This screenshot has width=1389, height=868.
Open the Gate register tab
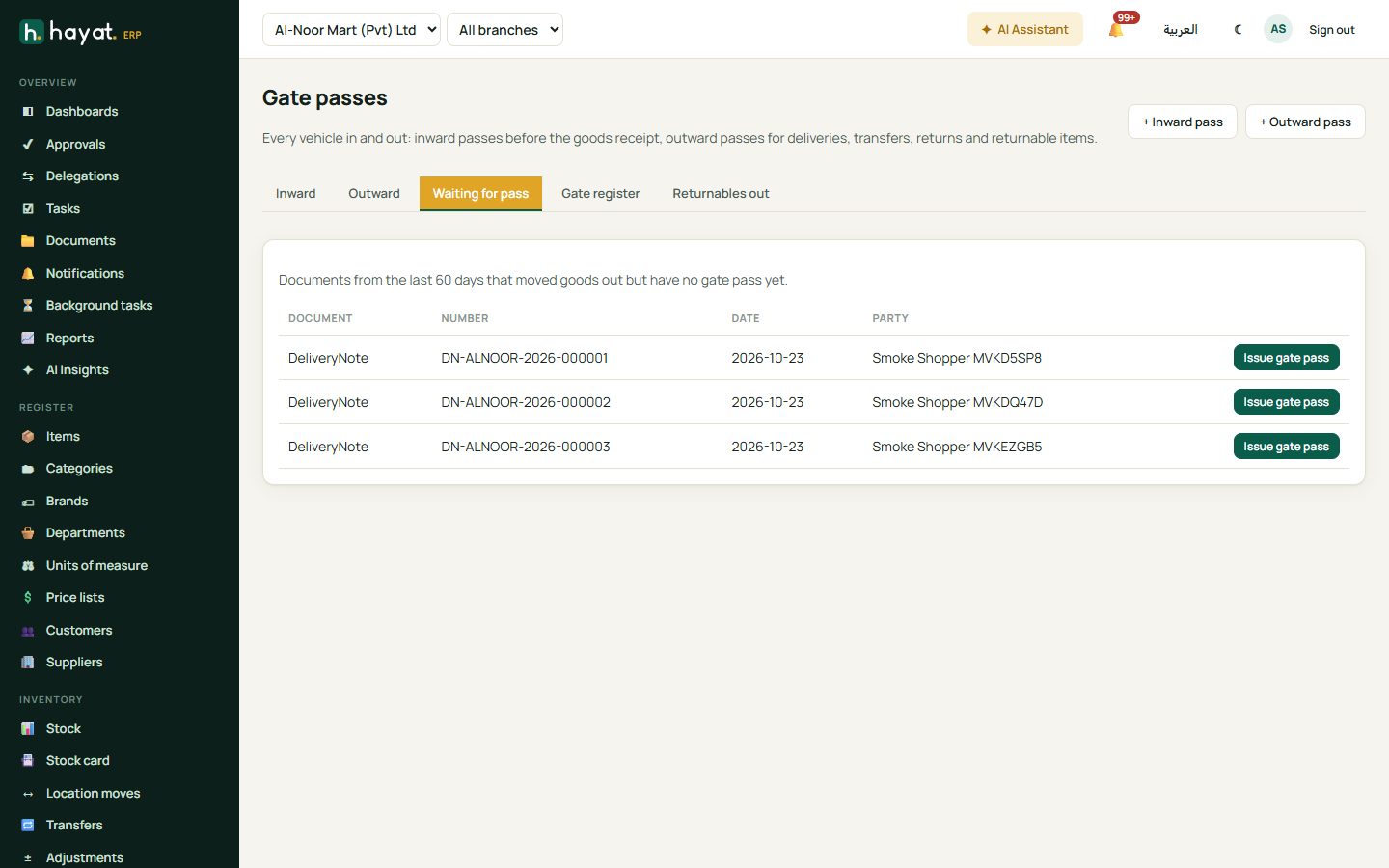click(x=600, y=193)
